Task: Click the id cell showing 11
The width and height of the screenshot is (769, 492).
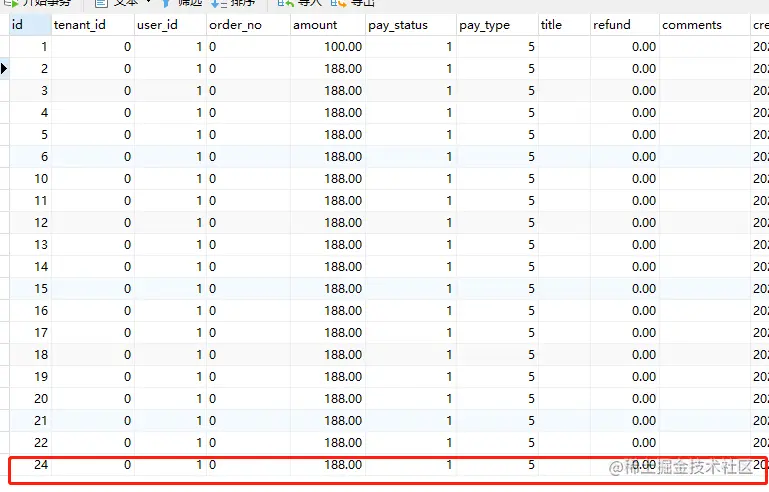Action: point(30,201)
